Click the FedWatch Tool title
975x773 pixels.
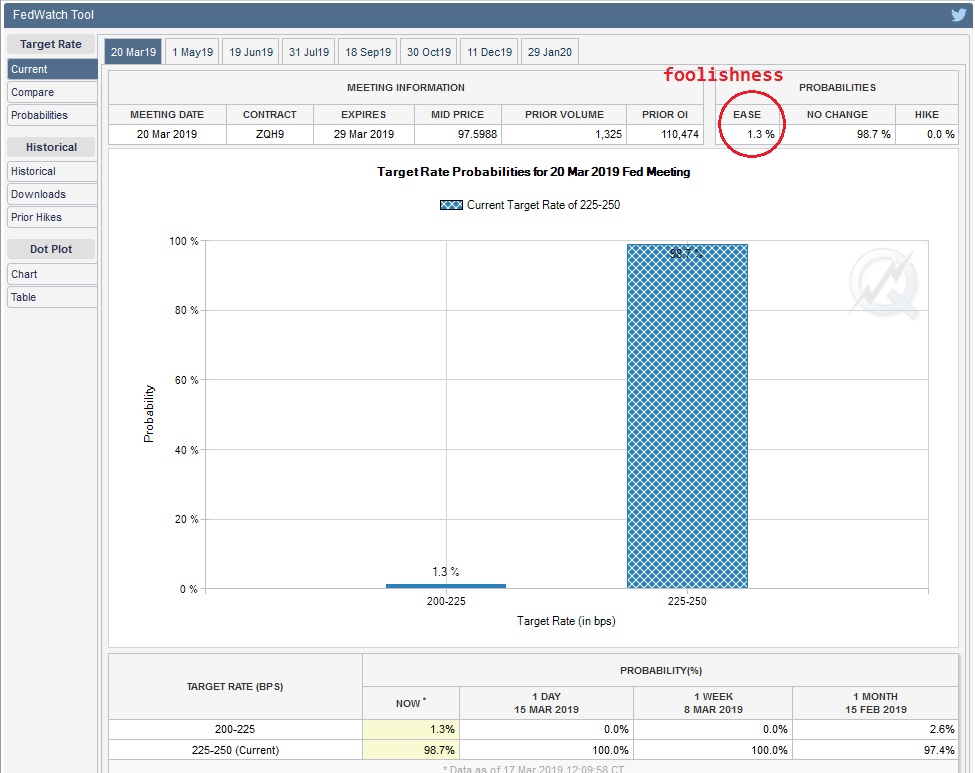[x=53, y=14]
